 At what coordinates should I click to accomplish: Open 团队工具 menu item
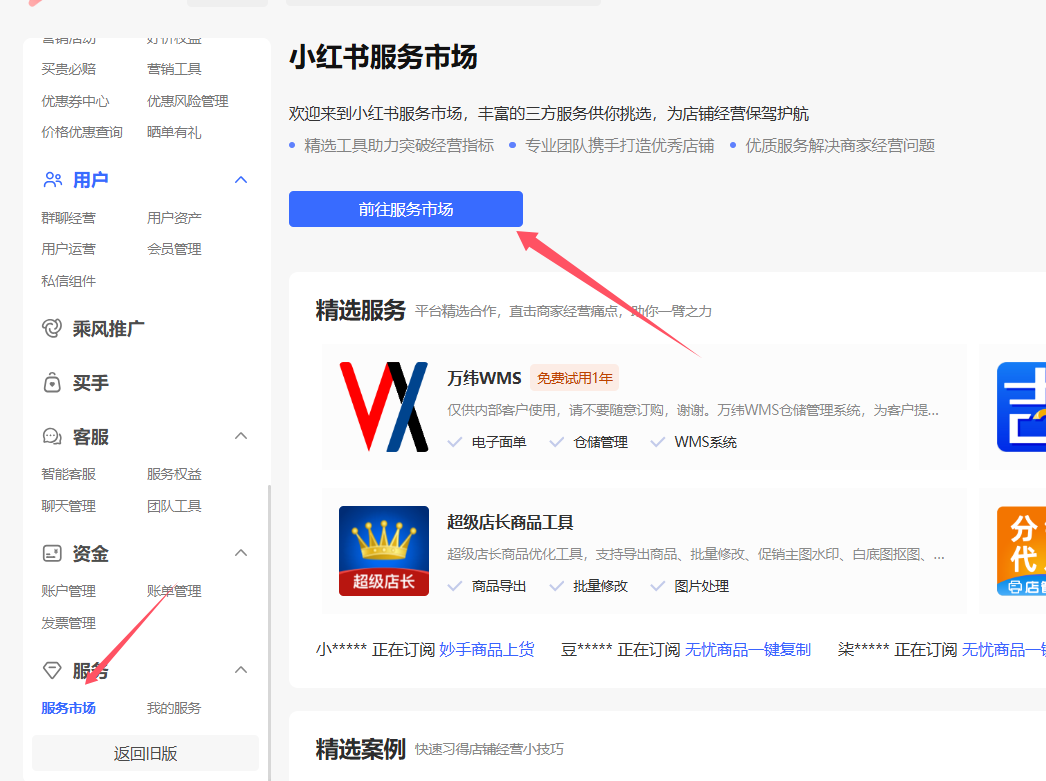(174, 506)
